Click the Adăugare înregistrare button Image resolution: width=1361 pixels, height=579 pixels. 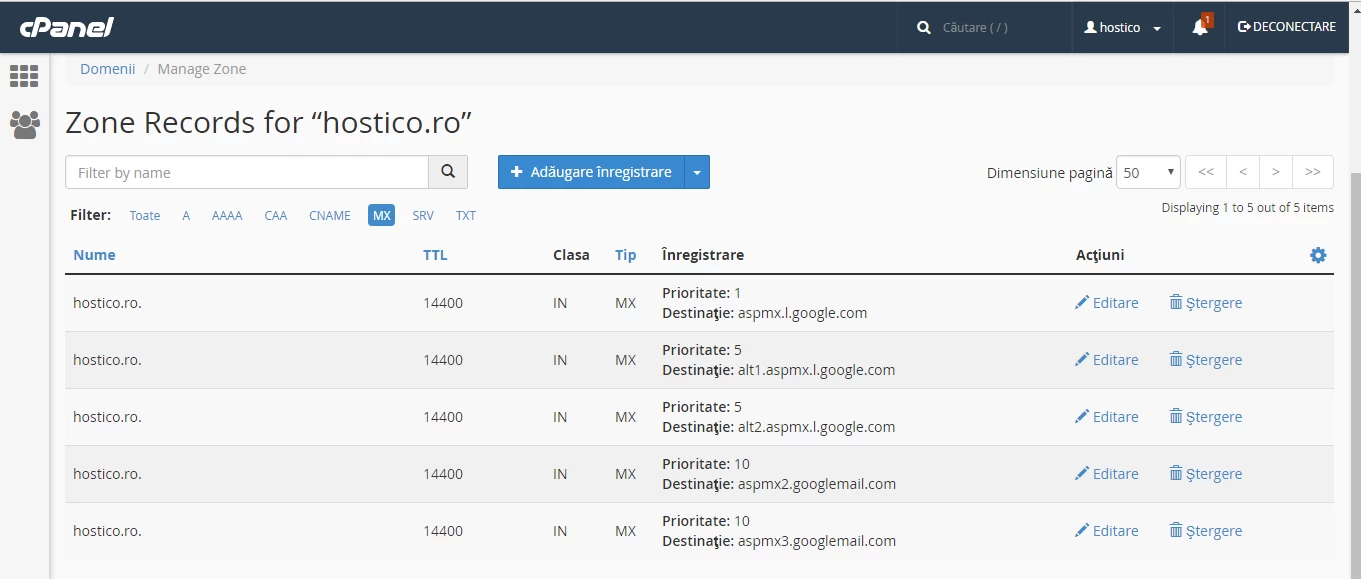point(590,171)
